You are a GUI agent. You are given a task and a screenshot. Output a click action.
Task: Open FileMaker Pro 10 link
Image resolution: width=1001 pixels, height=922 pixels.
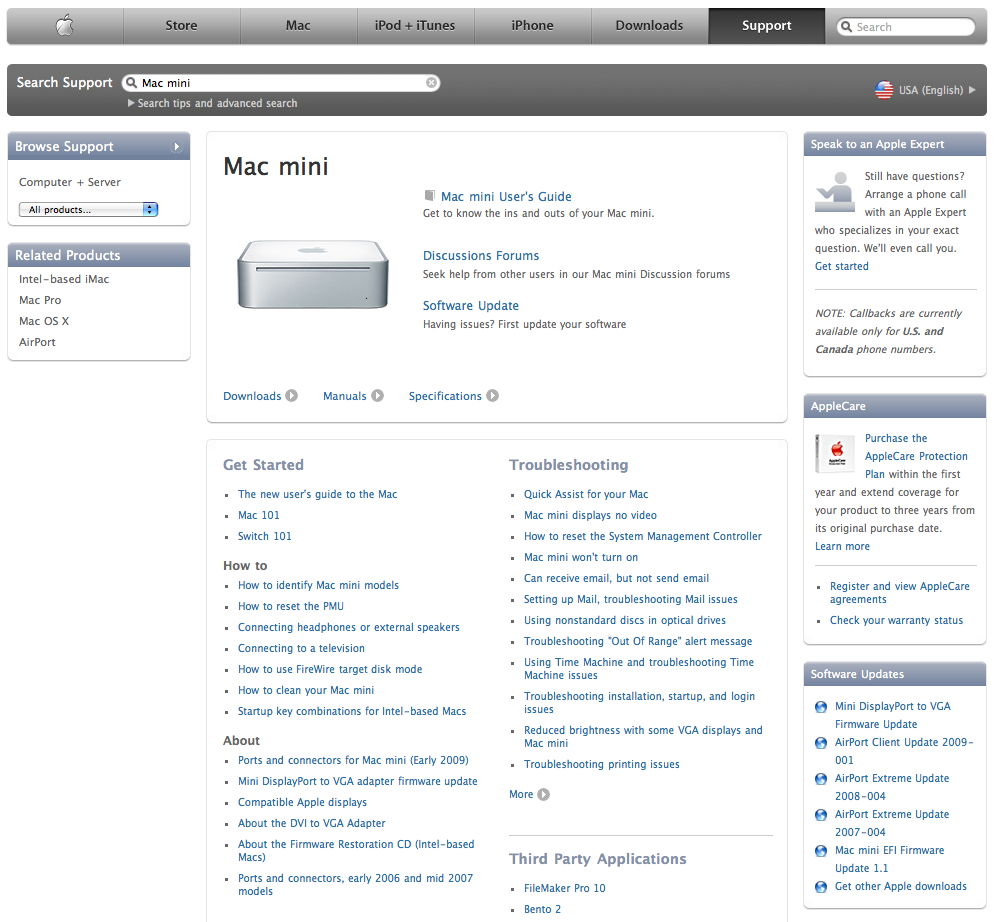tap(564, 888)
